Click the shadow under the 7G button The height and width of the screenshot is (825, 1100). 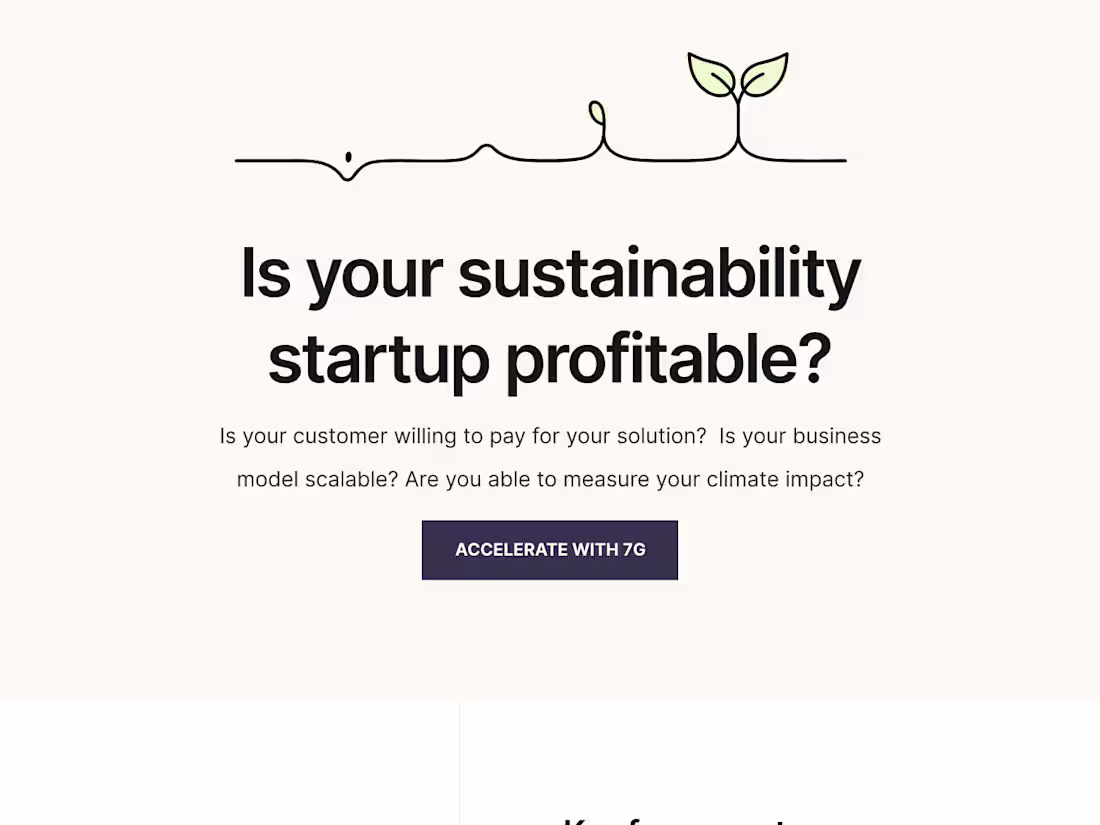pos(550,582)
